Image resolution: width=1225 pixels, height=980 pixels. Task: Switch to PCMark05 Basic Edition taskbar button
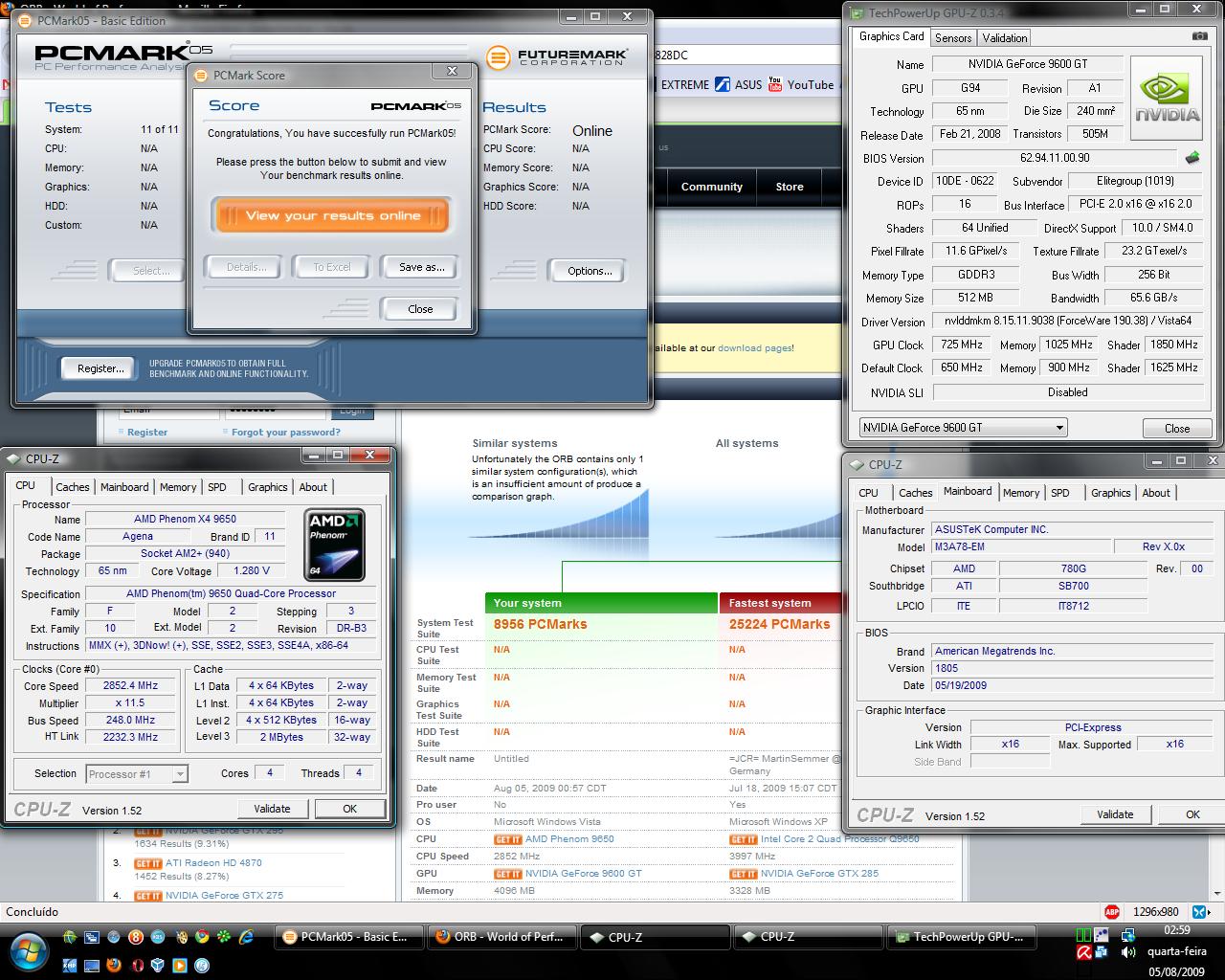pos(347,937)
